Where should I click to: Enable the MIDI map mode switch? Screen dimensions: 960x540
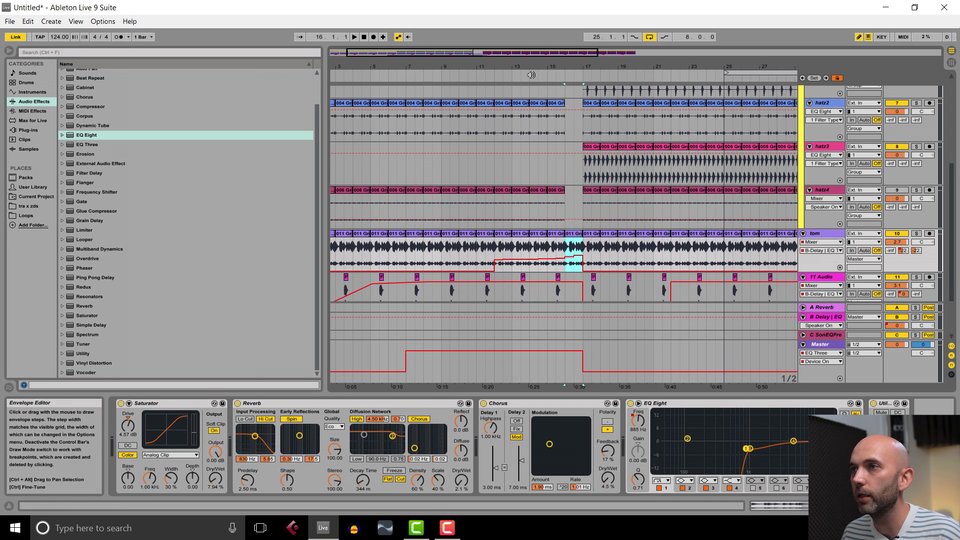point(903,37)
